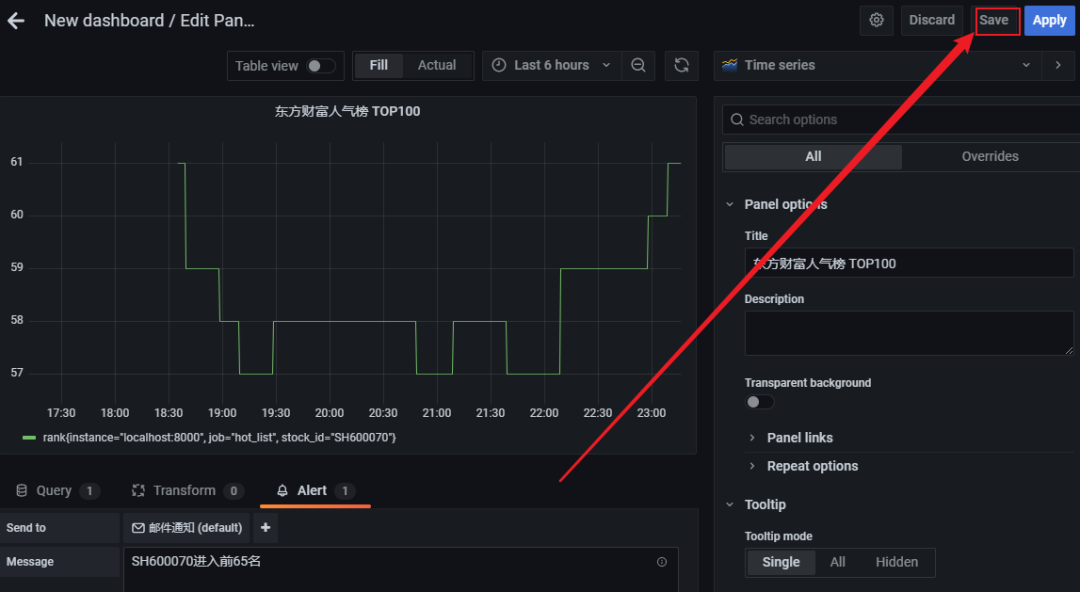1080x592 pixels.
Task: Expand the Panel links section
Action: 799,438
